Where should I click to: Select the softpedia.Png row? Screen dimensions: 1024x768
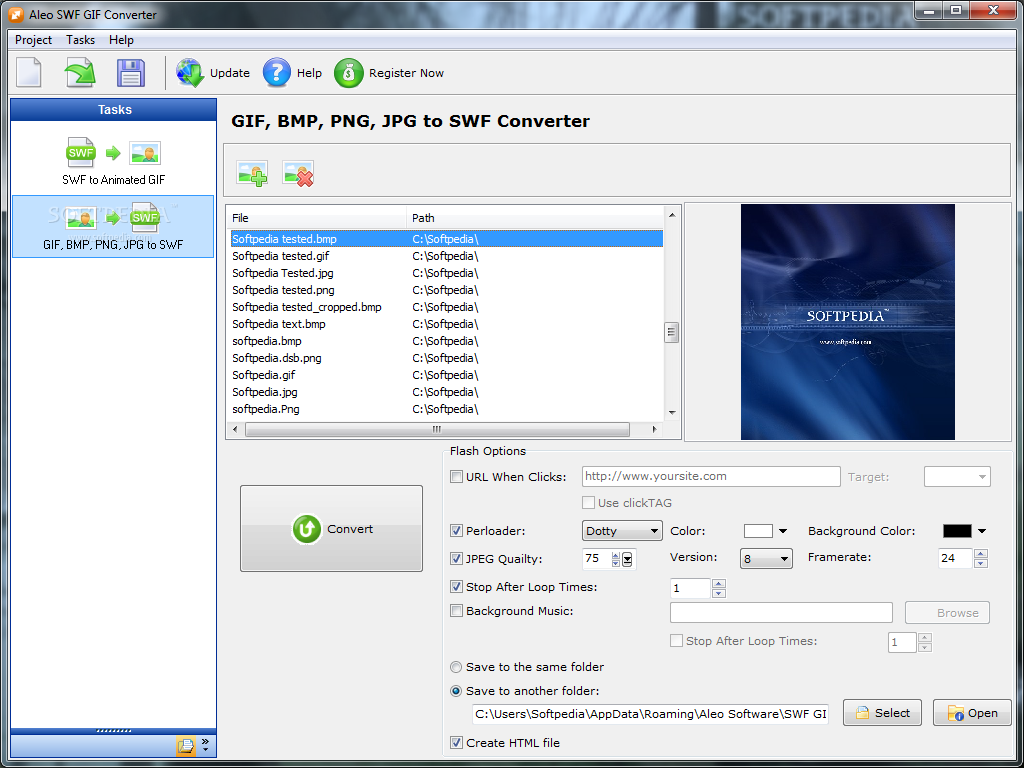click(x=447, y=409)
